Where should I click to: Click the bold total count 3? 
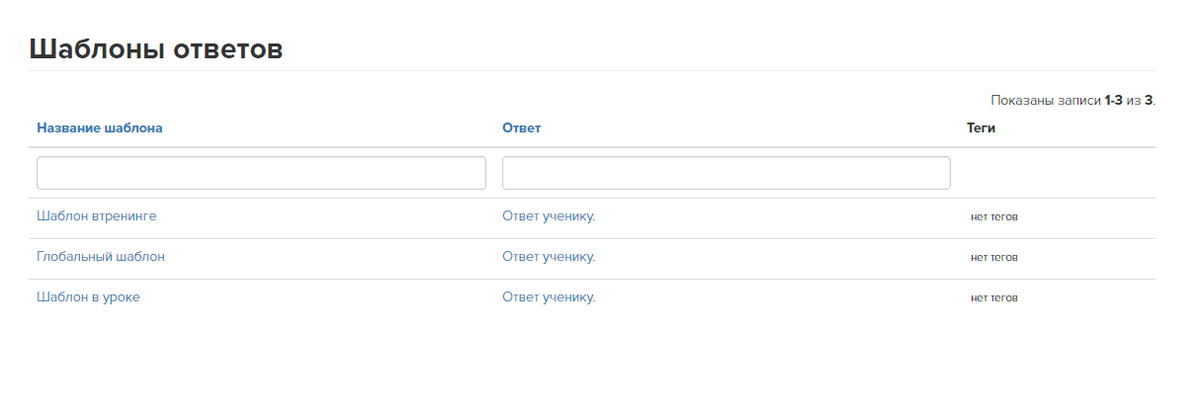(1148, 101)
